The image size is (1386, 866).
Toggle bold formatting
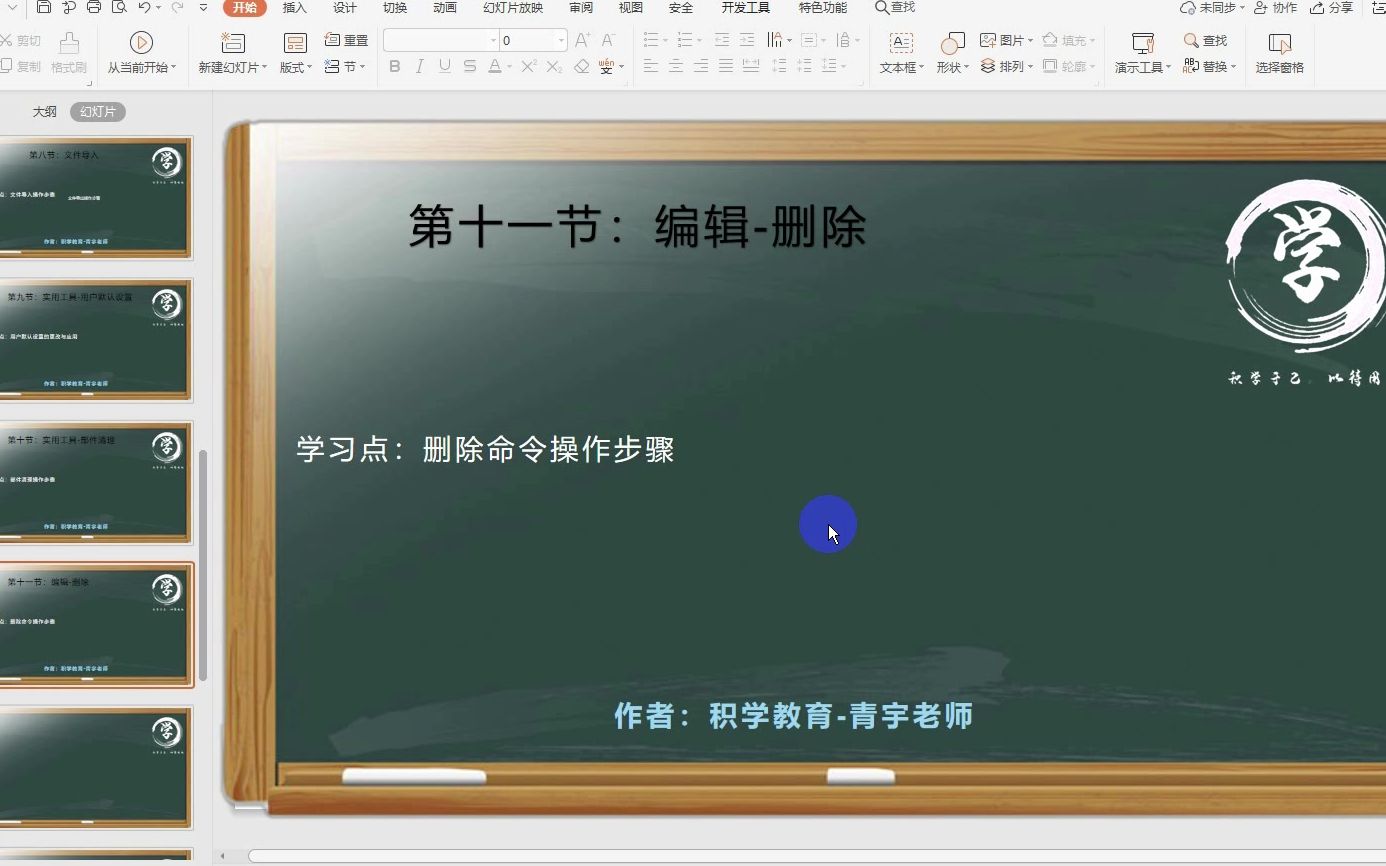[395, 67]
